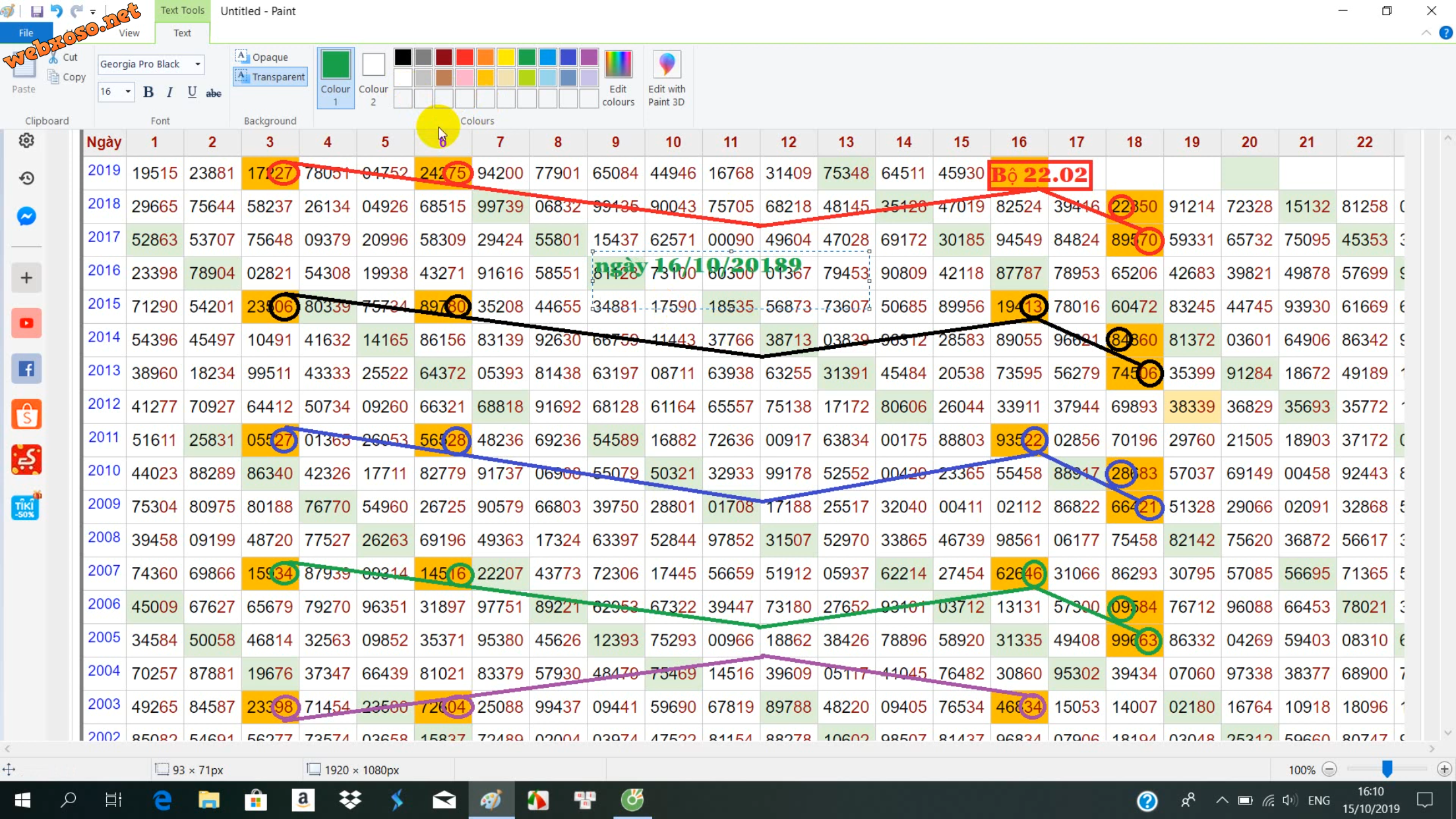The image size is (1456, 819).
Task: Open YouTube from the sidebar
Action: [x=26, y=323]
